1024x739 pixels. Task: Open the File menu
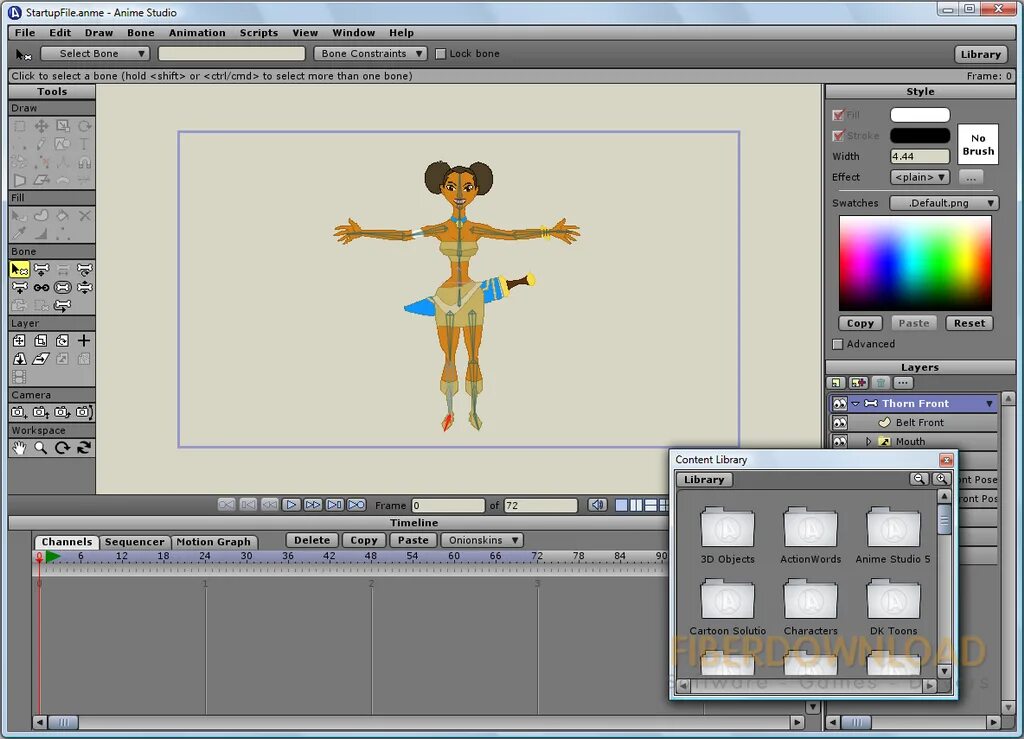pyautogui.click(x=25, y=33)
